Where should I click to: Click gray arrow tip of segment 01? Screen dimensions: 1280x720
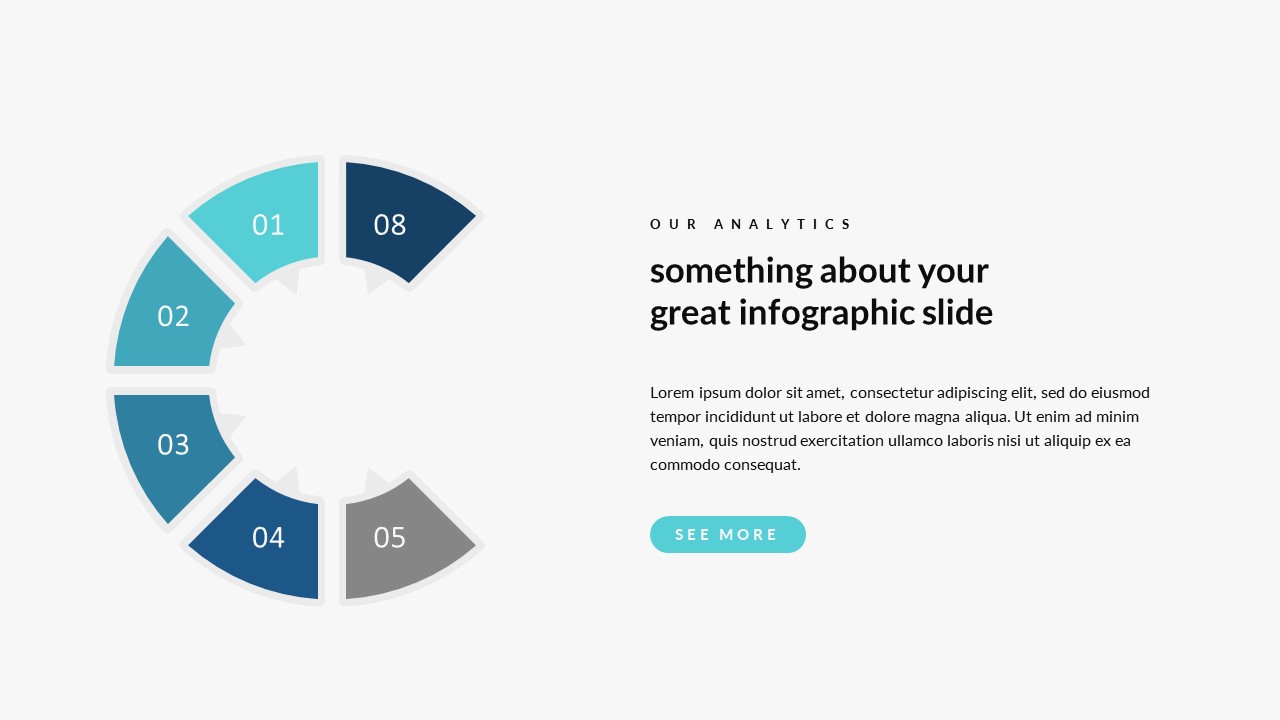[x=289, y=283]
